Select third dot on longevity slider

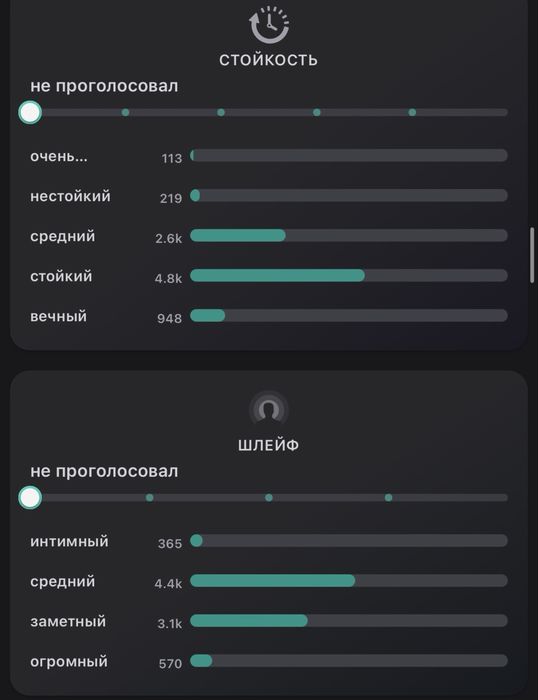[317, 112]
